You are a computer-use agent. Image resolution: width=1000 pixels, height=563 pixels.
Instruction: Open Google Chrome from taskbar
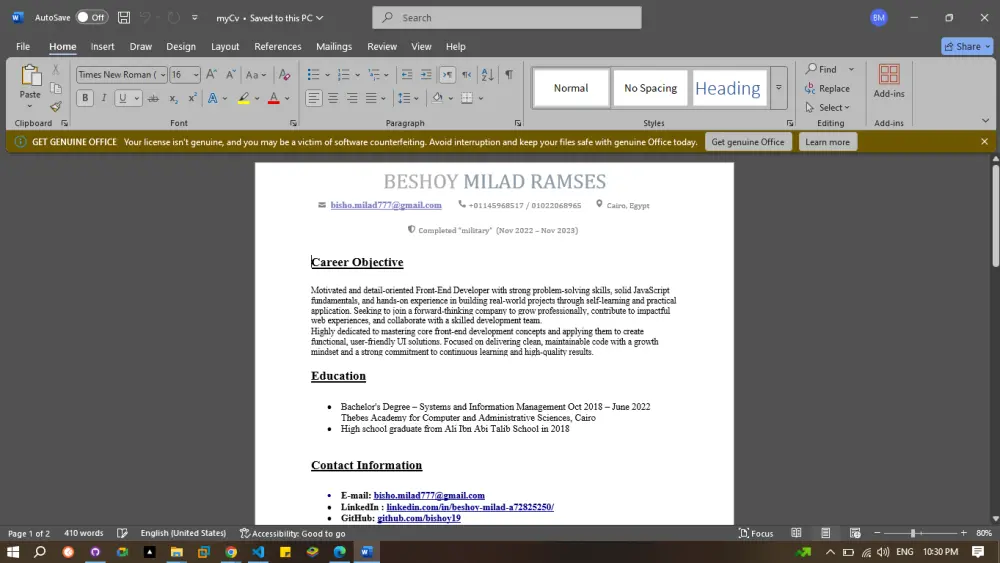tap(231, 552)
